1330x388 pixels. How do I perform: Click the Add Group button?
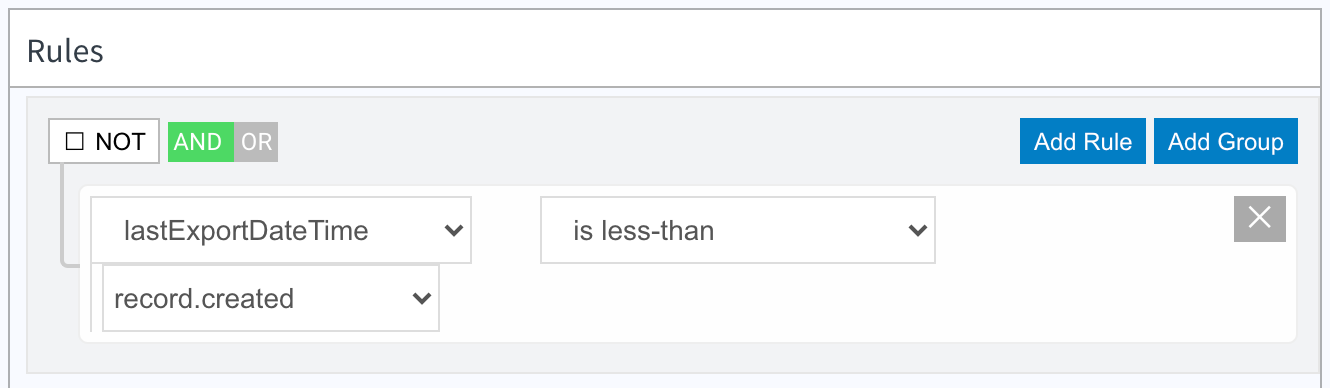pyautogui.click(x=1226, y=142)
